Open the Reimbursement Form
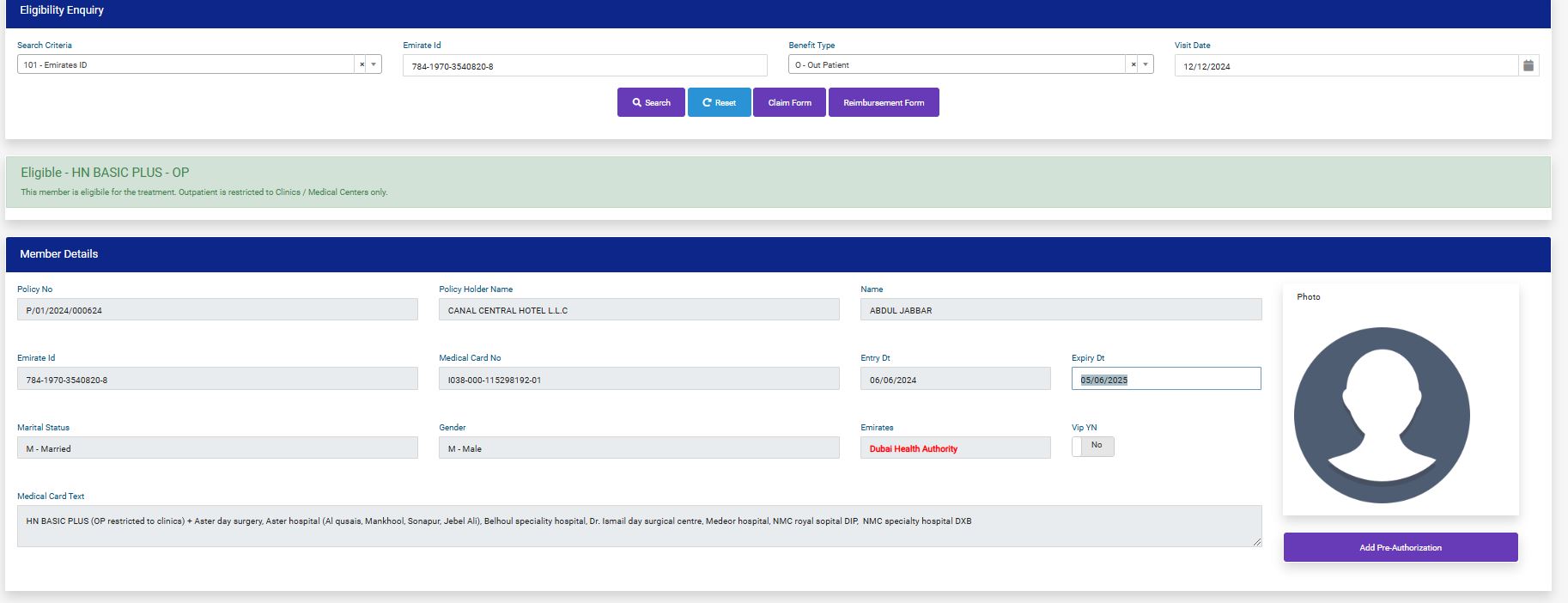This screenshot has height=603, width=1568. (x=883, y=102)
